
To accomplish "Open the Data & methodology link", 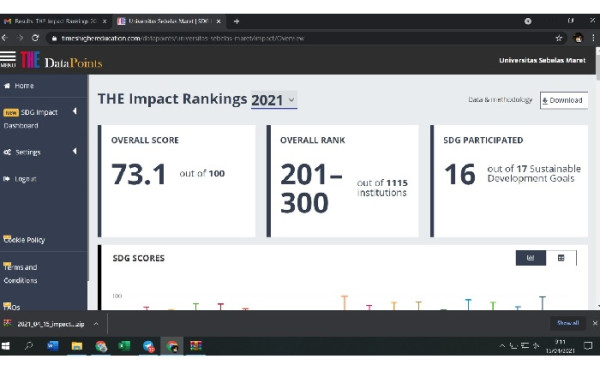I will pos(500,100).
